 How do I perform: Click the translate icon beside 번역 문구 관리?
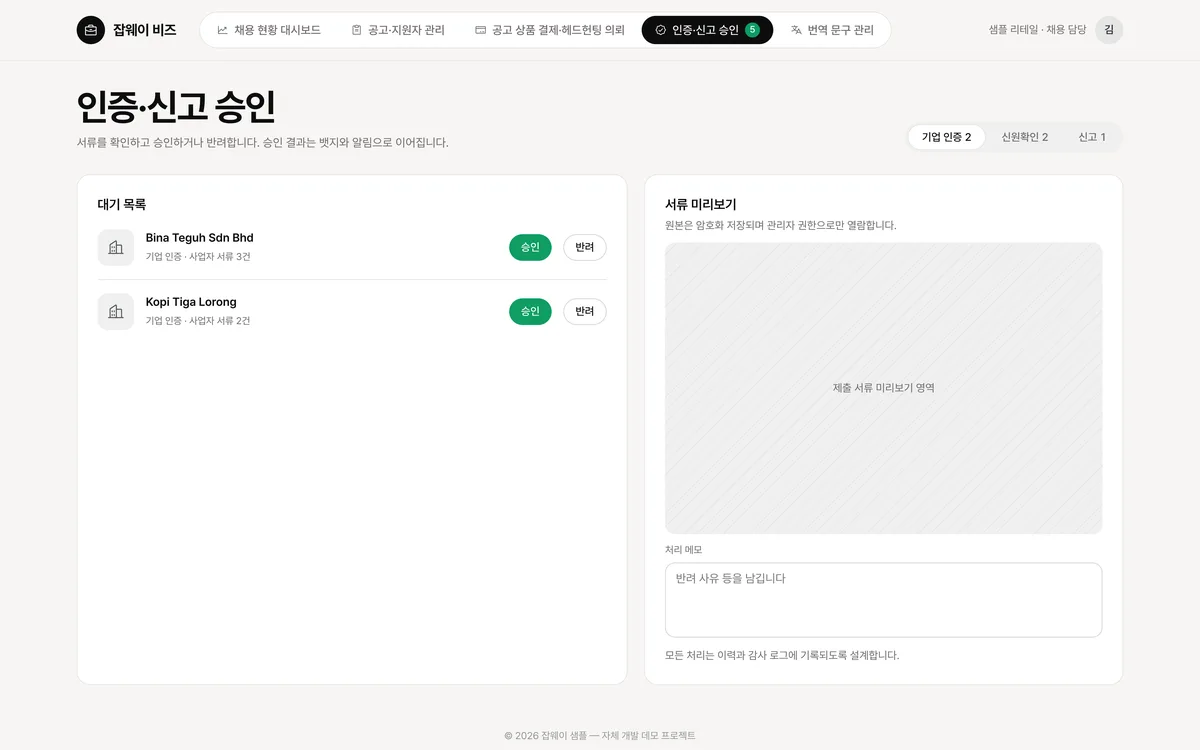(797, 30)
